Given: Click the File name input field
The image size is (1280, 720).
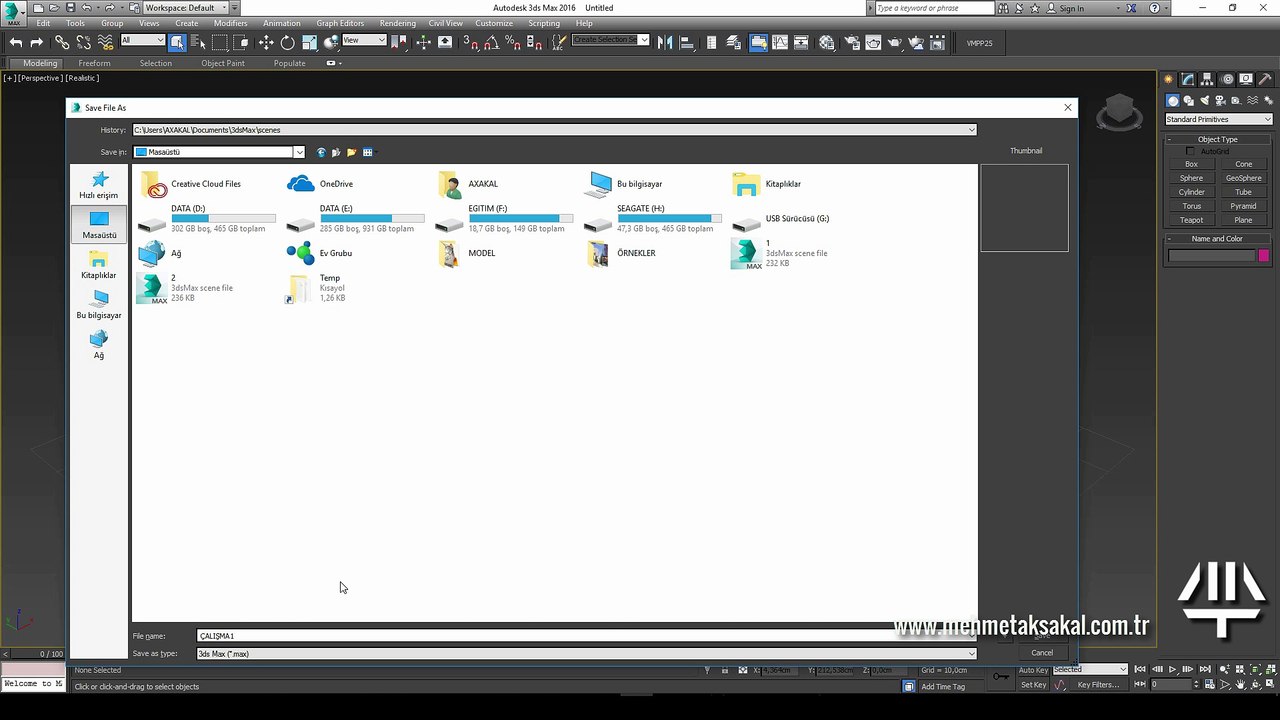Looking at the screenshot, I should (x=585, y=636).
